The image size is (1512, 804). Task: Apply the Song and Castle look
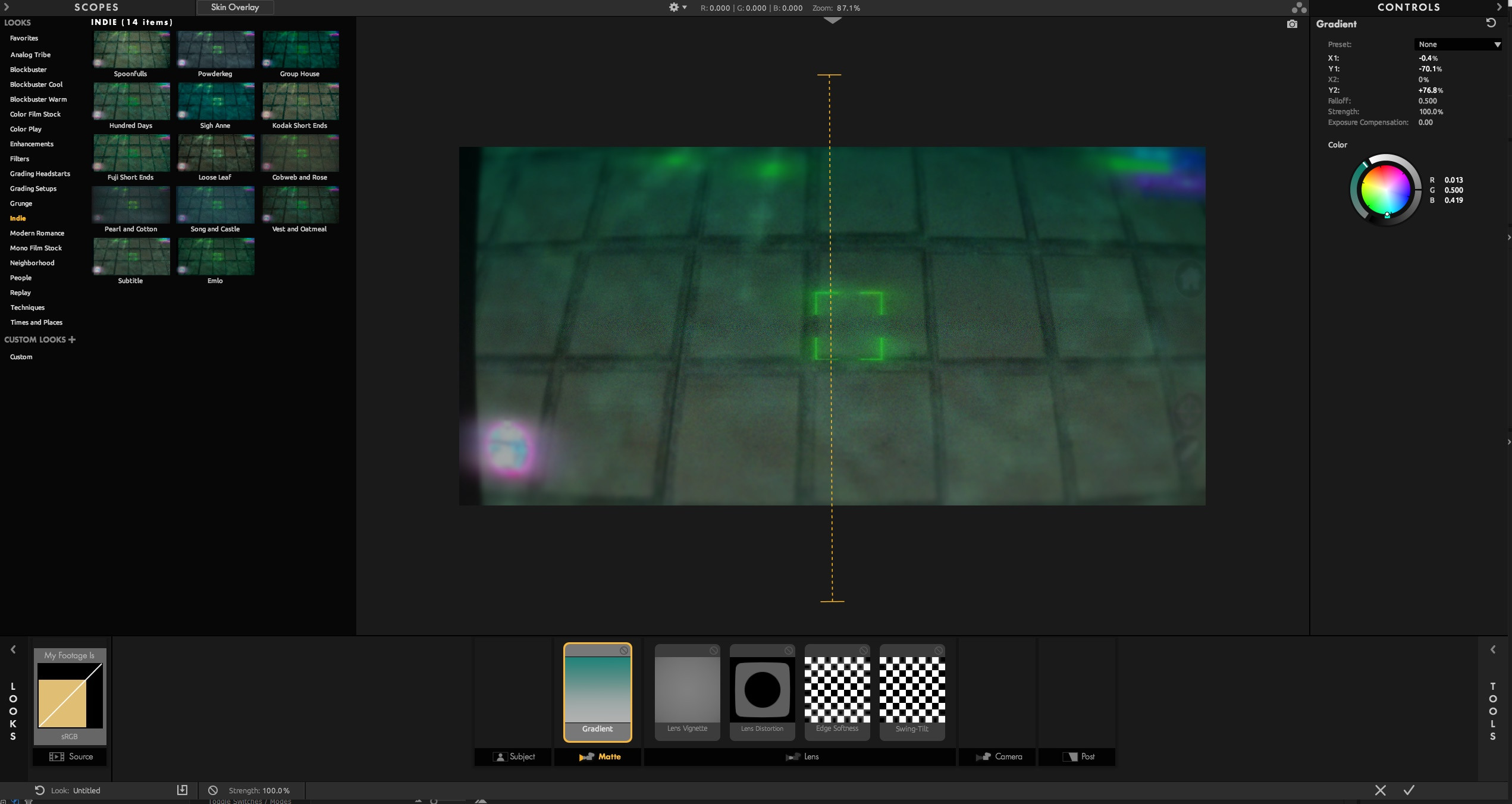click(x=216, y=205)
